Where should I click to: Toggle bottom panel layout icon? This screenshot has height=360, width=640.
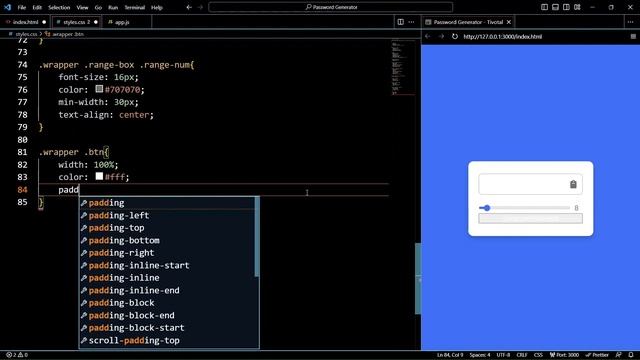[x=556, y=7]
